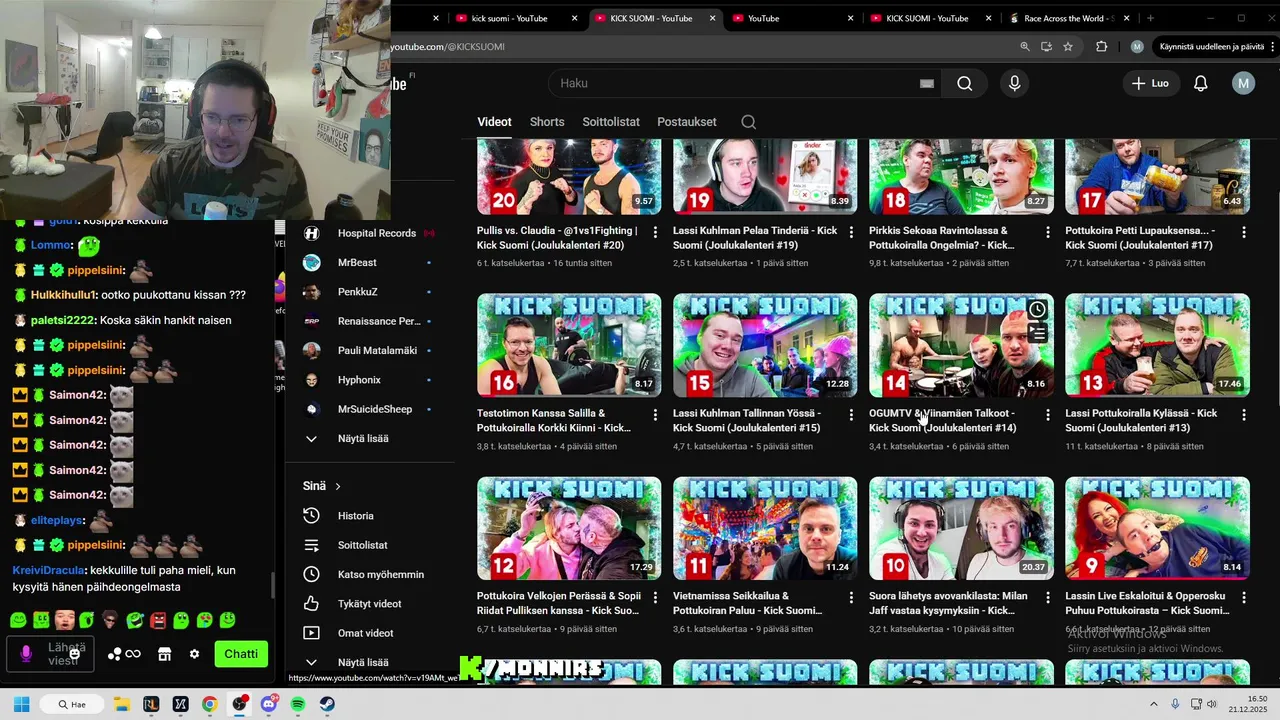This screenshot has height=720, width=1280.
Task: Open OBS Studio from the taskbar
Action: coord(239,704)
